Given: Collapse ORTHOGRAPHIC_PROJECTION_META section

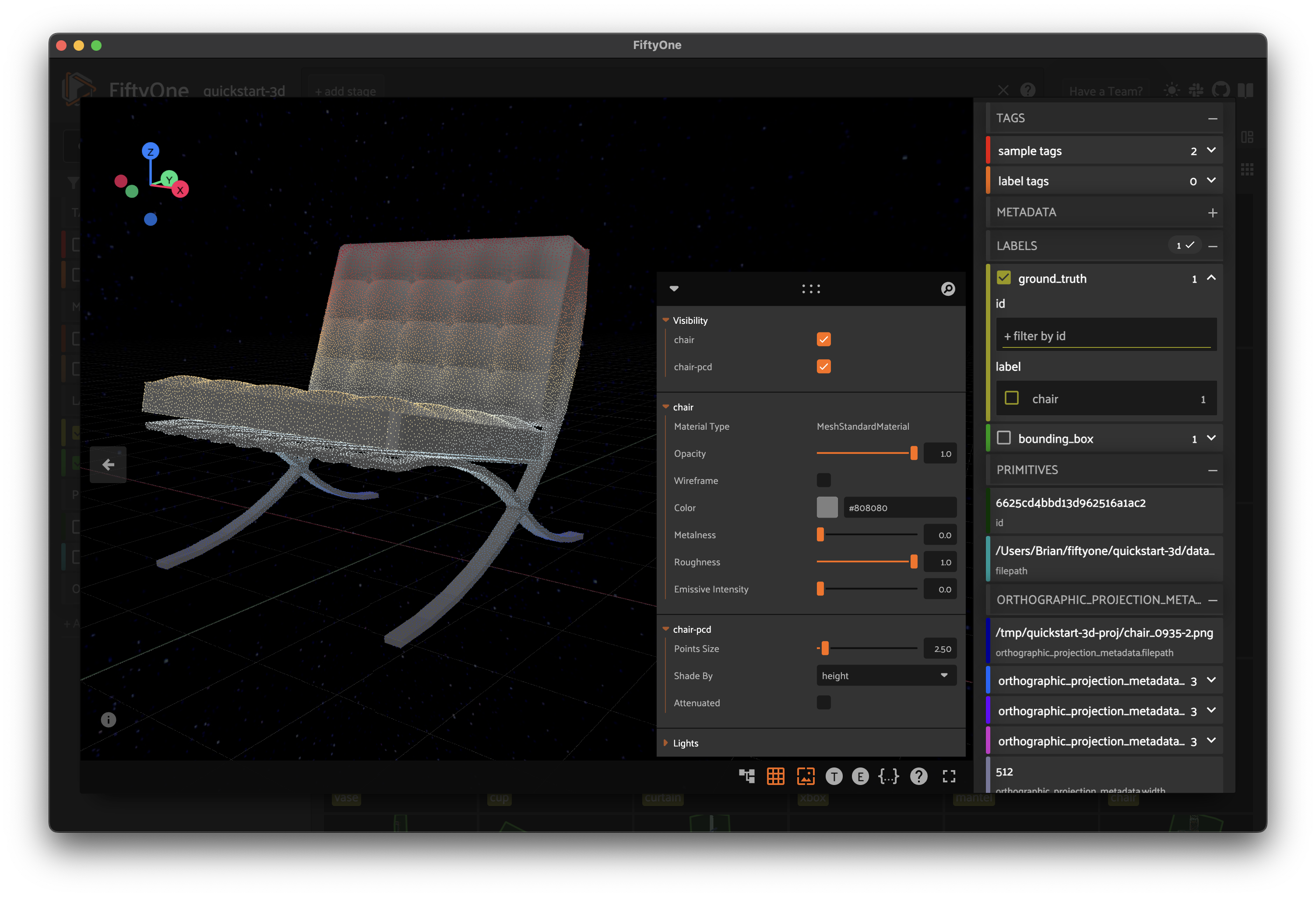Looking at the screenshot, I should pos(1212,600).
